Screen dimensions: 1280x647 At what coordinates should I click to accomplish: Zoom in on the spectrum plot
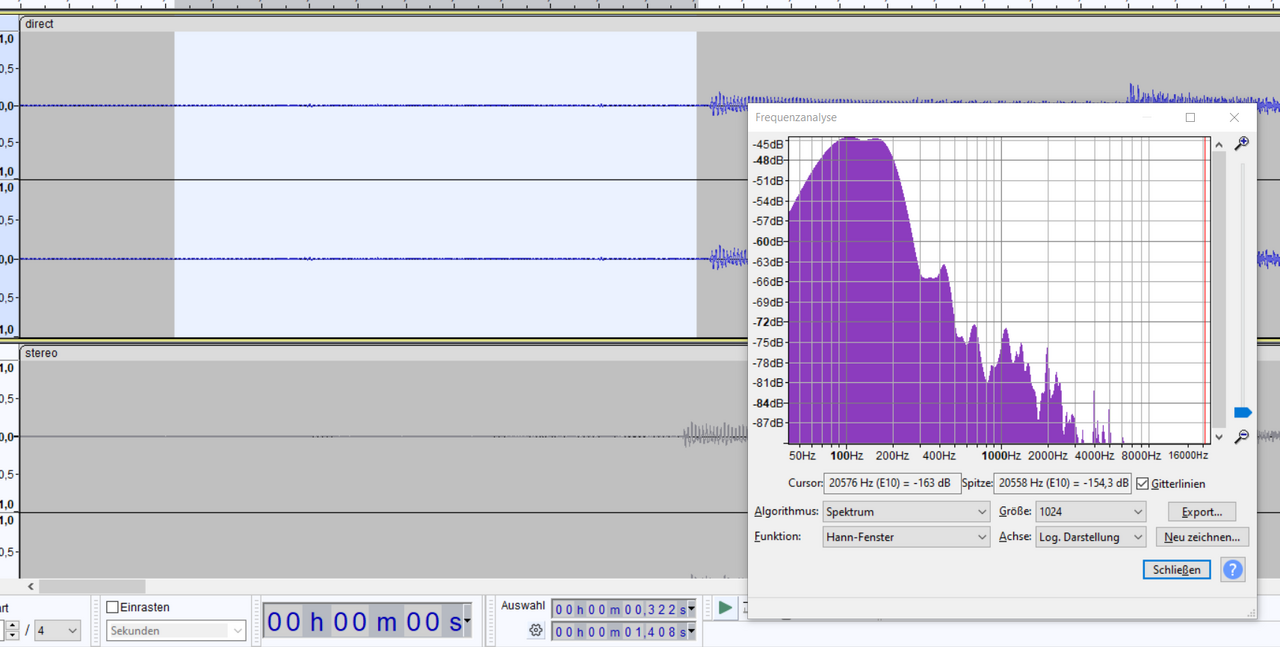pos(1242,144)
